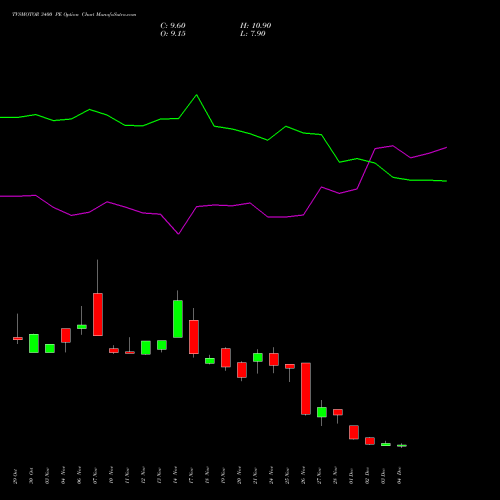Click the red candle above 24 Nov

[274, 359]
